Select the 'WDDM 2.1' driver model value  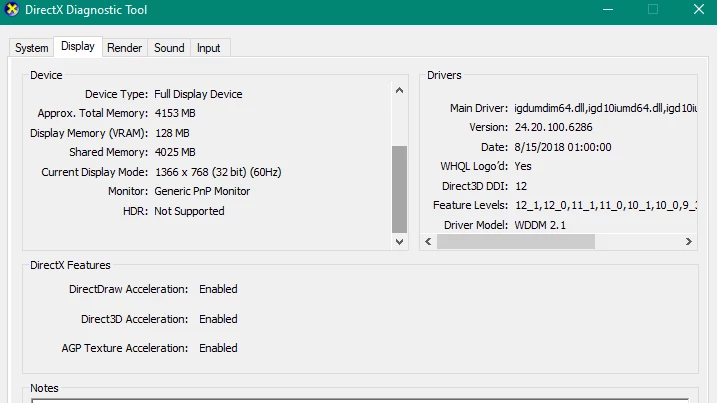[x=540, y=225]
